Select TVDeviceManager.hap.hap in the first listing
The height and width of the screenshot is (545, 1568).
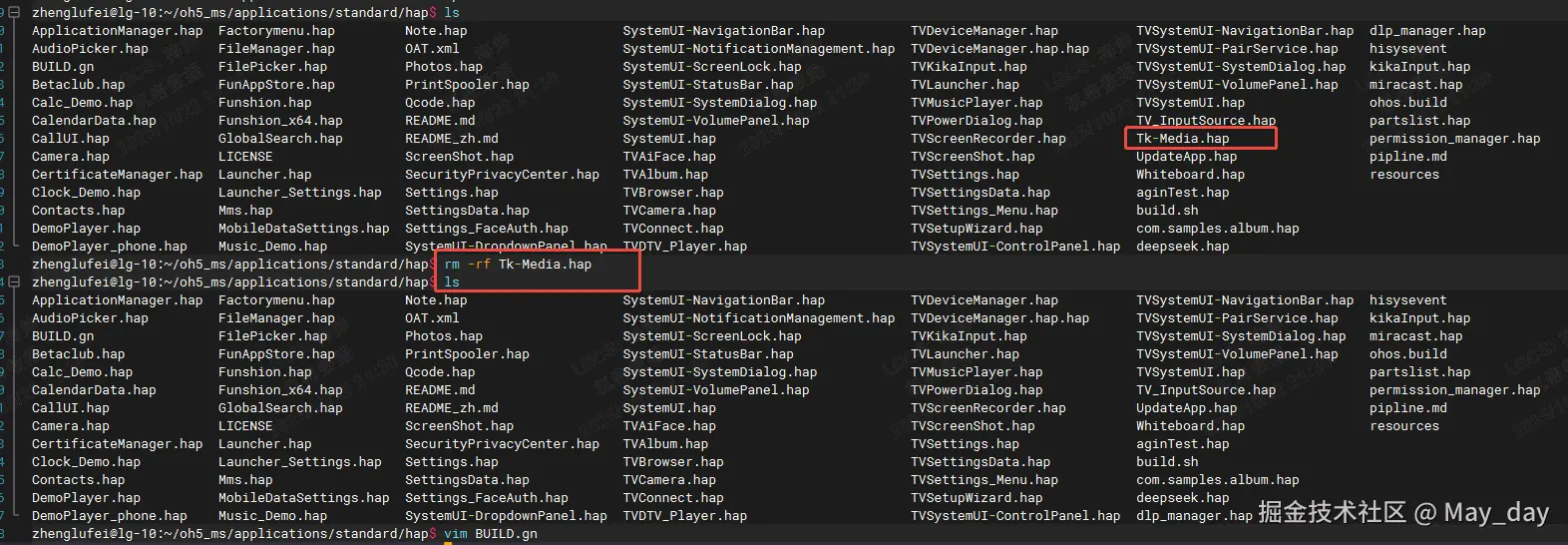click(x=999, y=49)
